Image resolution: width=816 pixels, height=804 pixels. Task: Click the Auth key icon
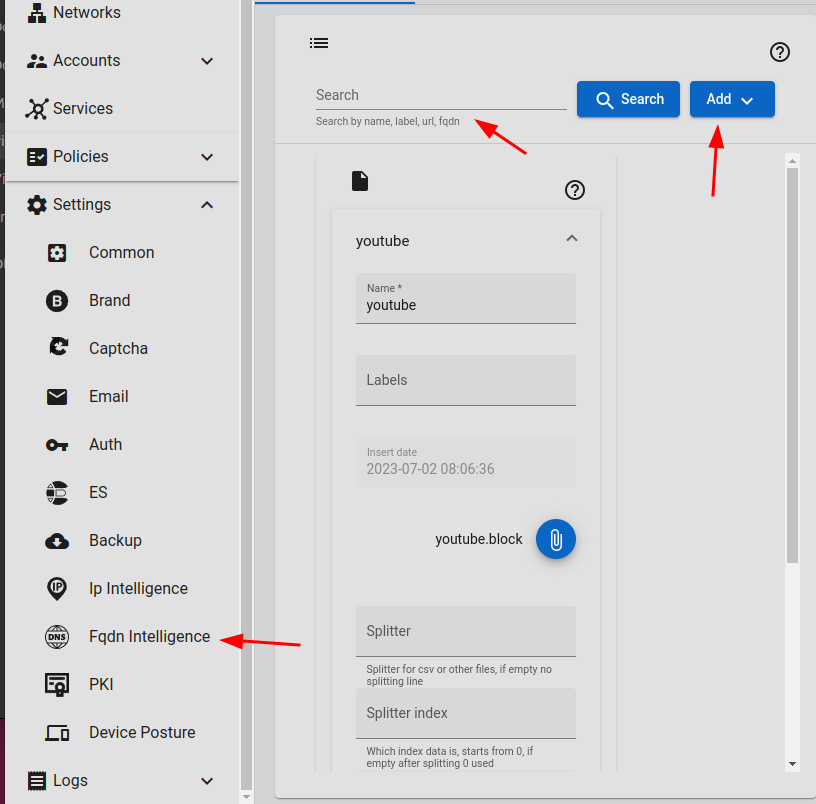coord(57,445)
